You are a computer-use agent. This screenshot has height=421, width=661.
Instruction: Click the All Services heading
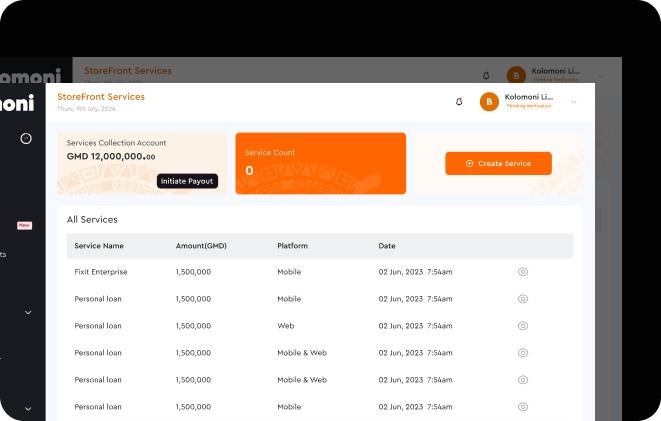[x=92, y=220]
